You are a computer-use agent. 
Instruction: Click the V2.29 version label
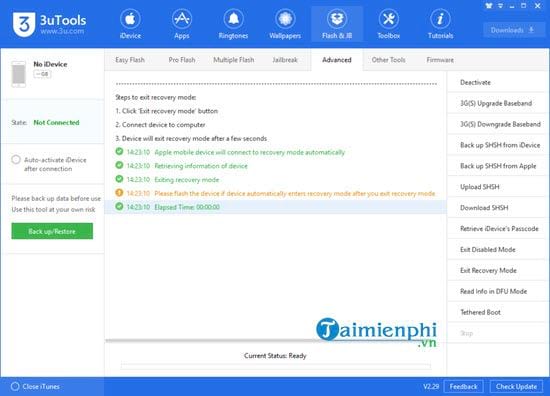pos(431,387)
